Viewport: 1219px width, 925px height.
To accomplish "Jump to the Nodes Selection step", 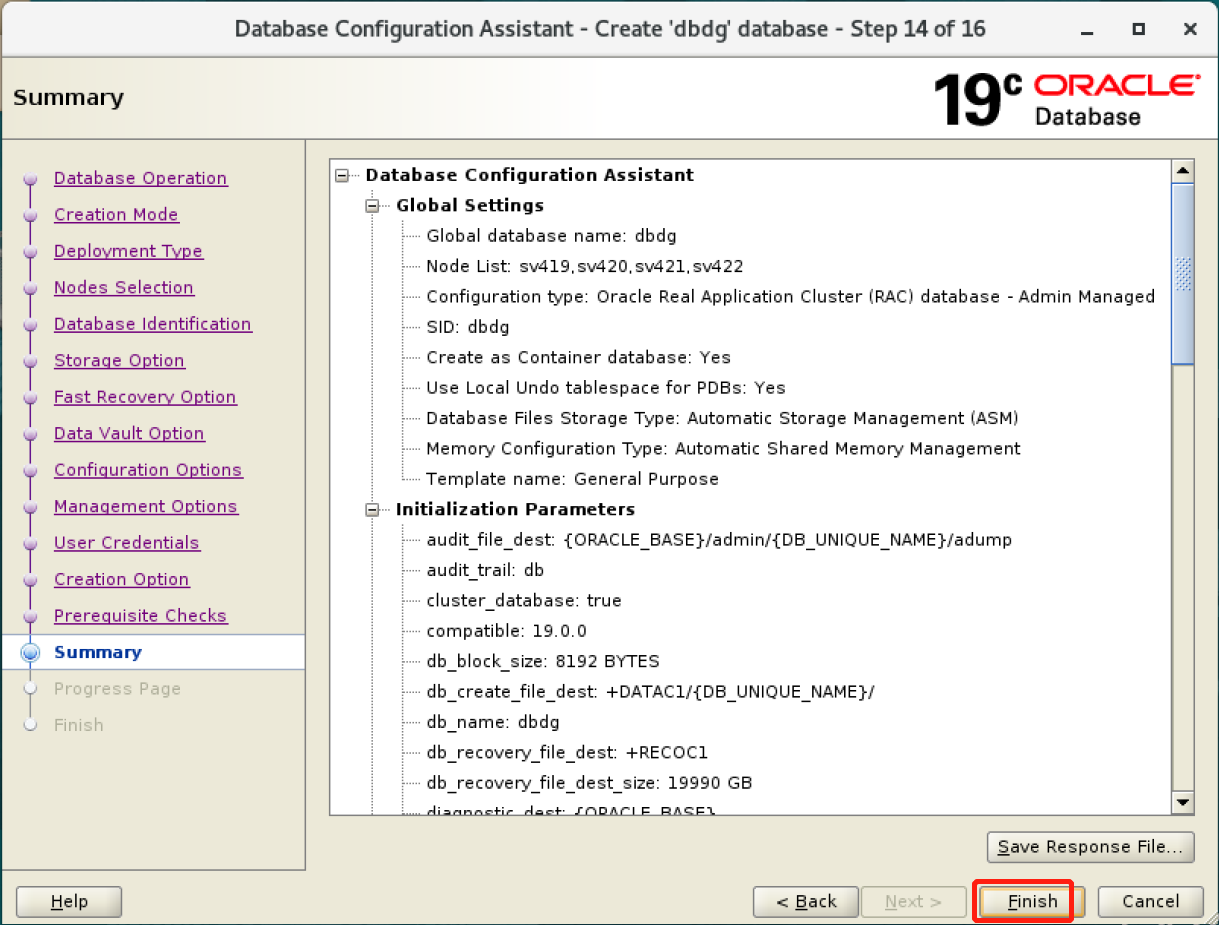I will 124,288.
